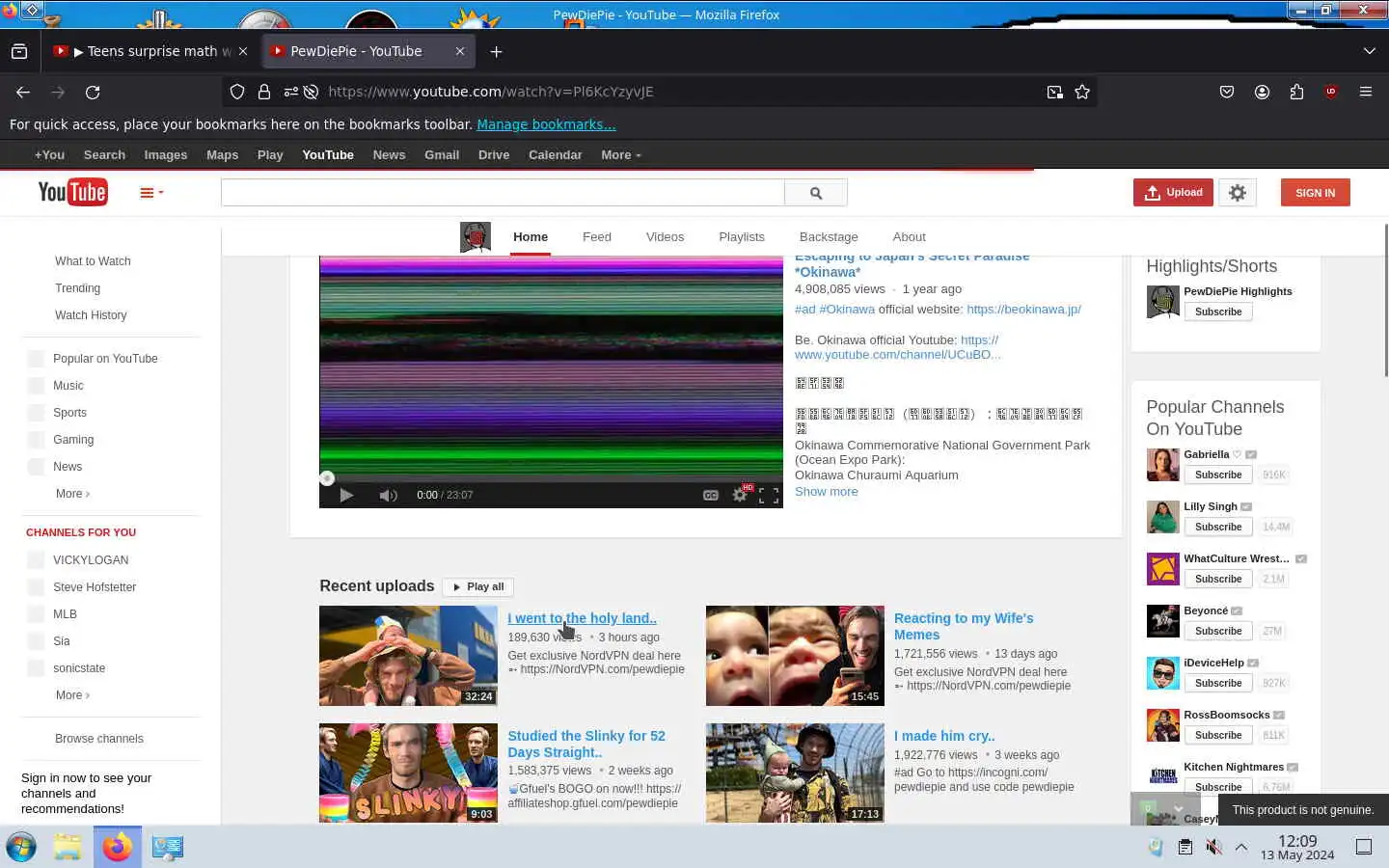Screen dimensions: 1389x868
Task: Reload the current page
Action: click(x=93, y=92)
